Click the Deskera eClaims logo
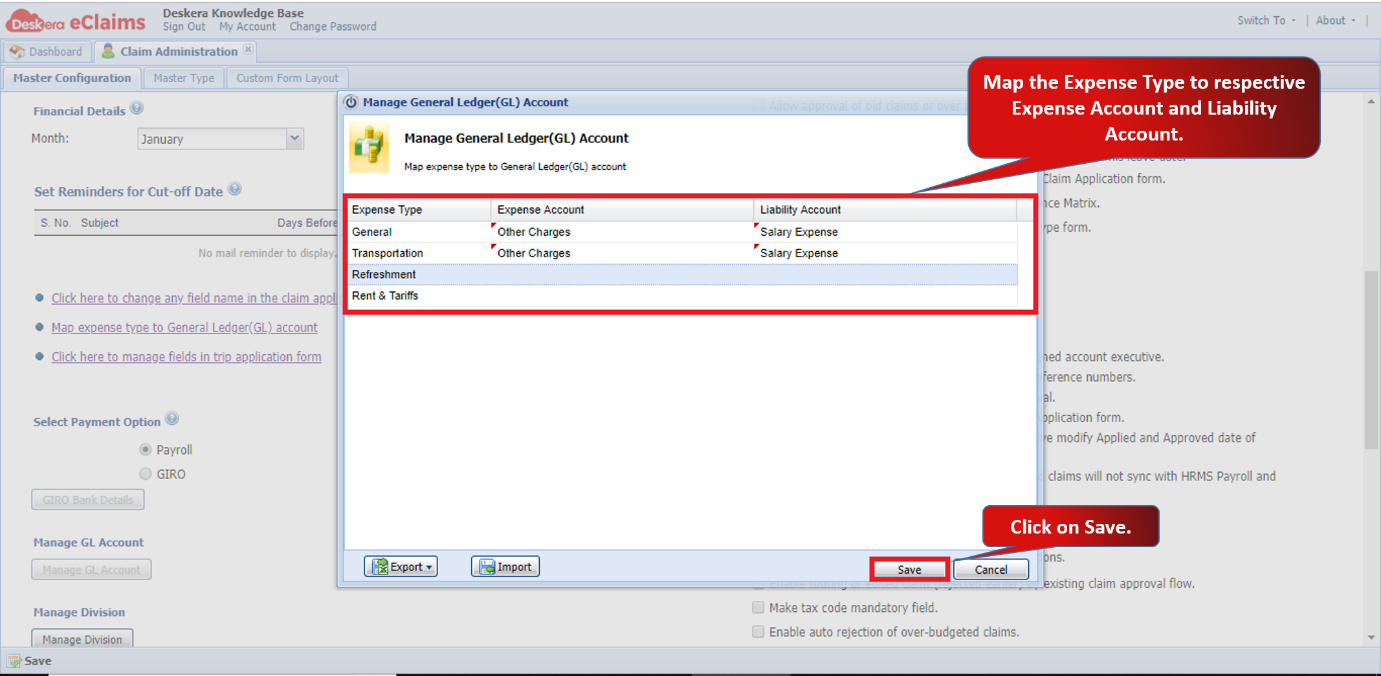The height and width of the screenshot is (676, 1381). [x=76, y=19]
